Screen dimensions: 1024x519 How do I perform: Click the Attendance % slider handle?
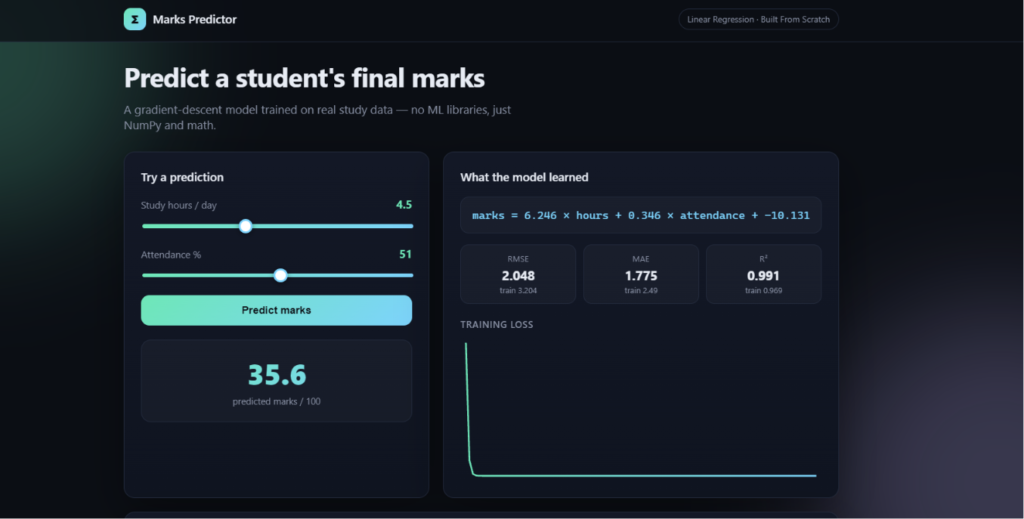tap(280, 275)
